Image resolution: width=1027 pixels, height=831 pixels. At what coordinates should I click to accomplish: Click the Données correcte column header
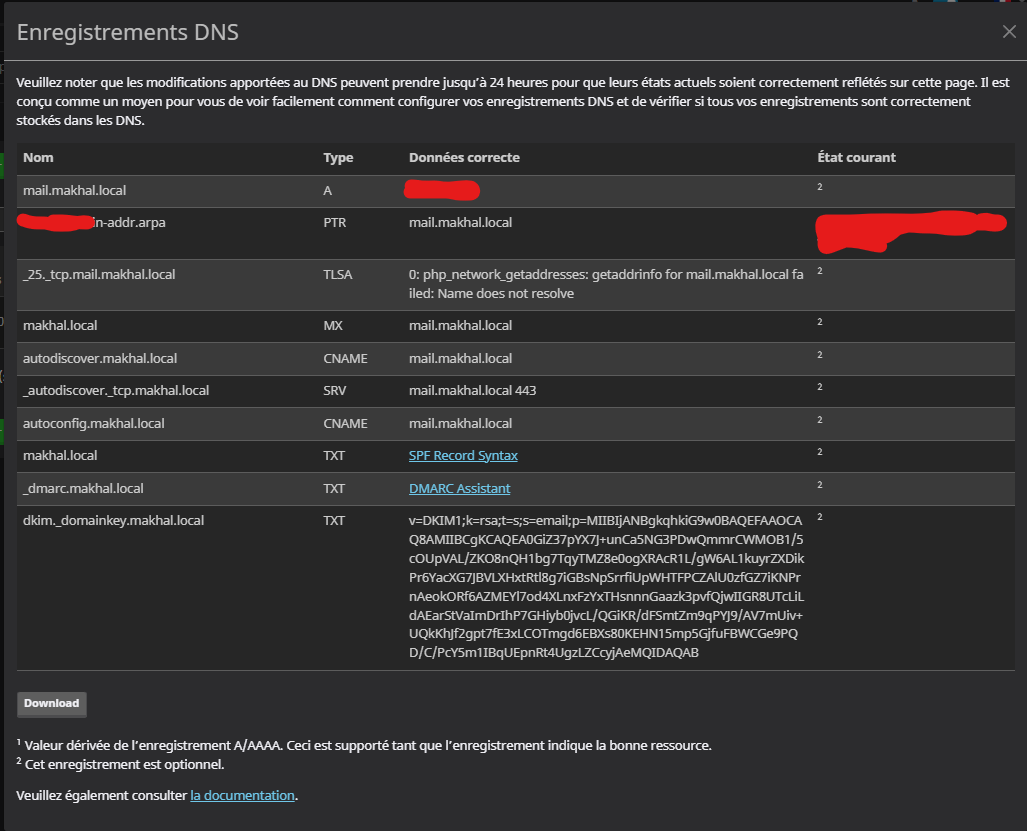point(464,158)
